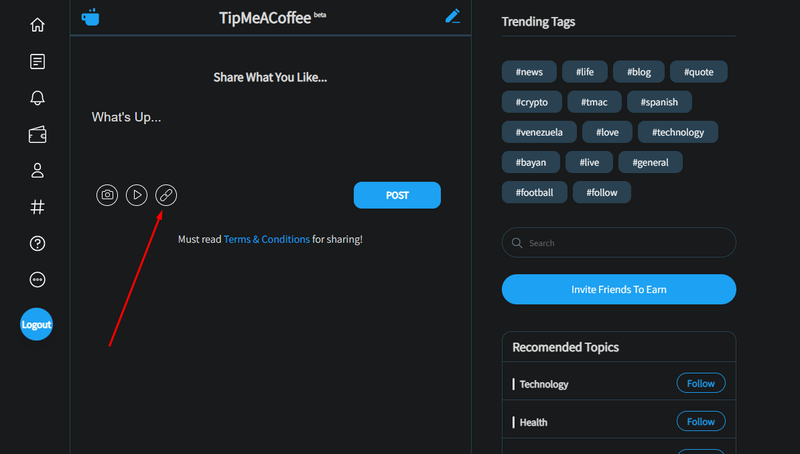Open the notifications bell icon
Screen dimensions: 800x454
coord(37,98)
